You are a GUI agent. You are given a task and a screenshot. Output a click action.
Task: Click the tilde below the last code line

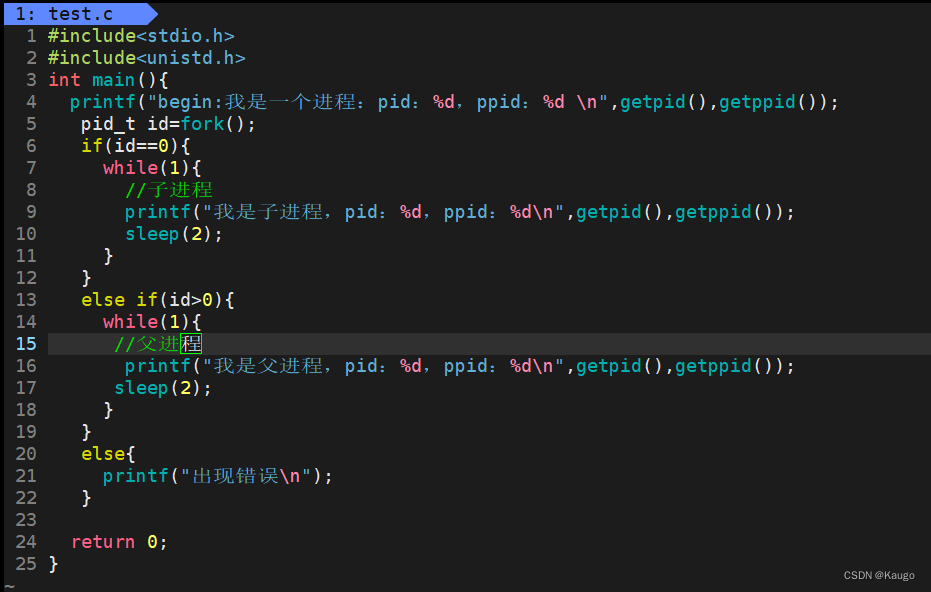coord(8,585)
